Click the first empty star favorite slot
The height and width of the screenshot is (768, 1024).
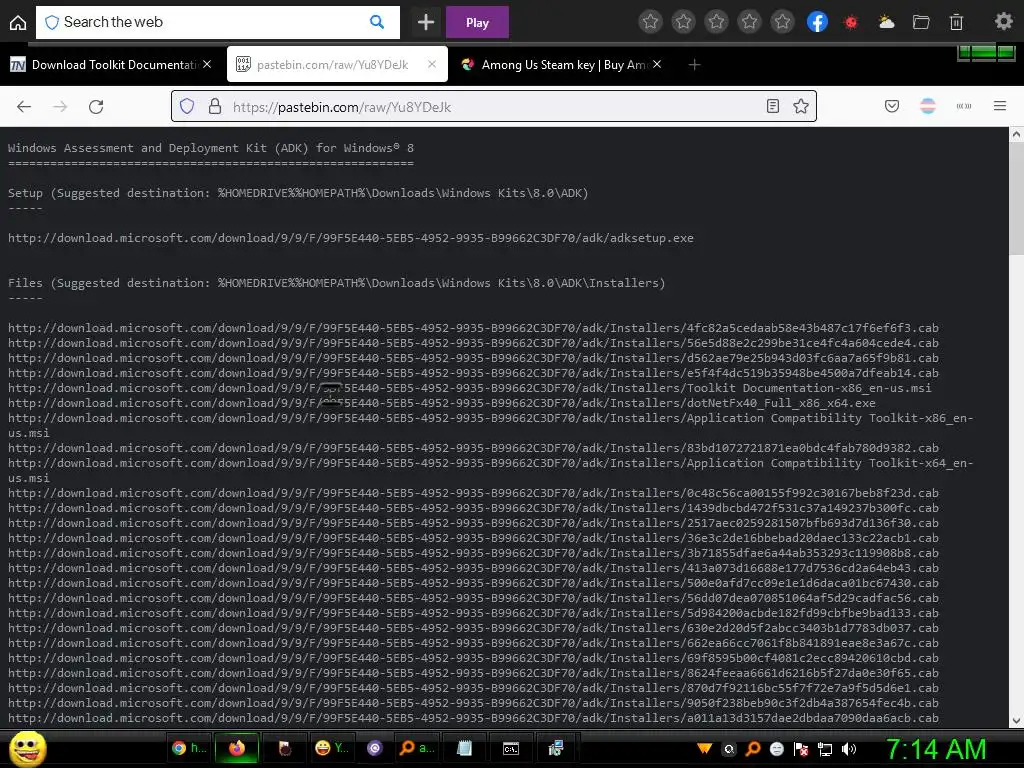[x=650, y=22]
